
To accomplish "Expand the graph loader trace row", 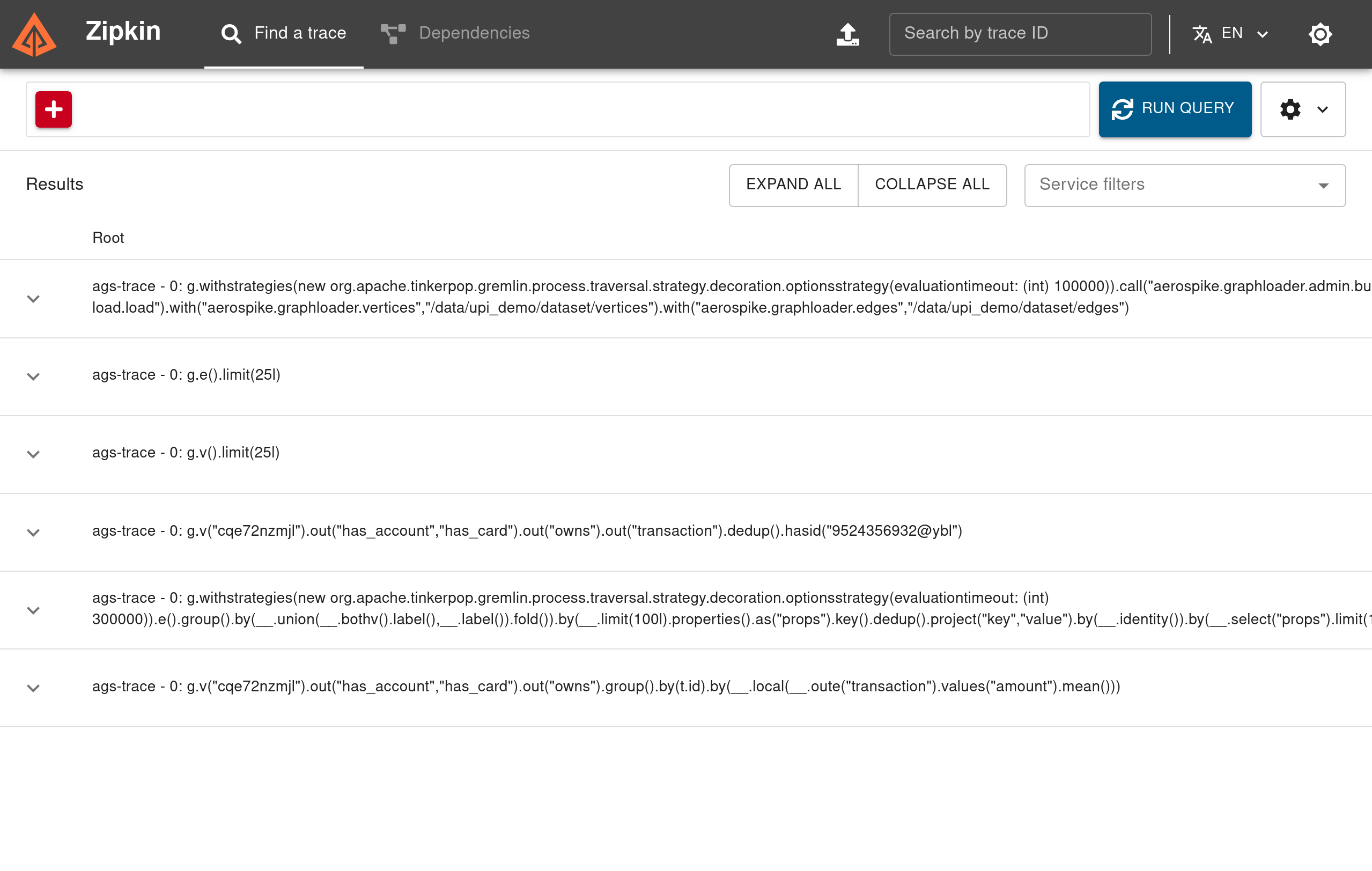I will pyautogui.click(x=33, y=298).
